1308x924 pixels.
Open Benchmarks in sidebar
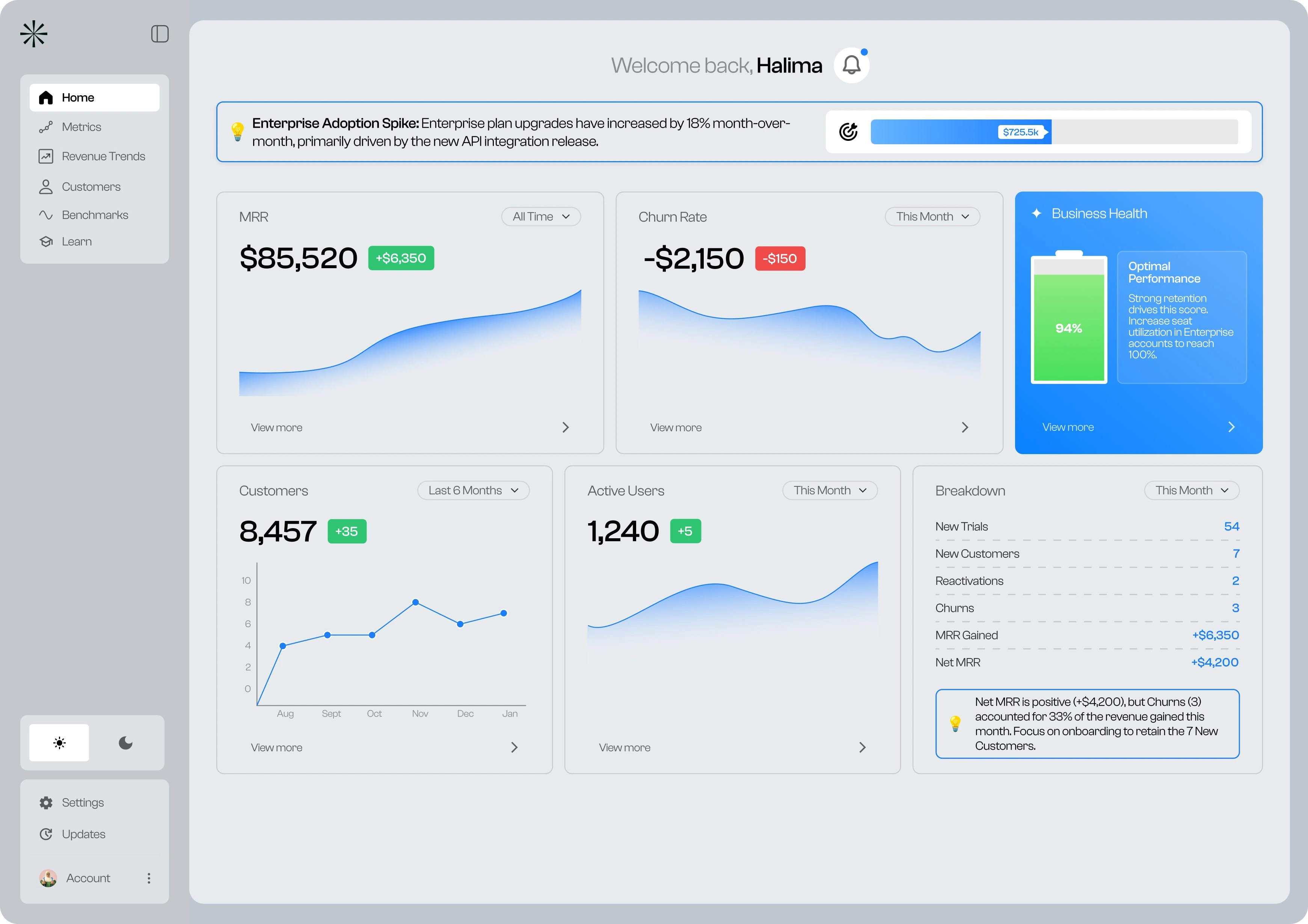(95, 215)
